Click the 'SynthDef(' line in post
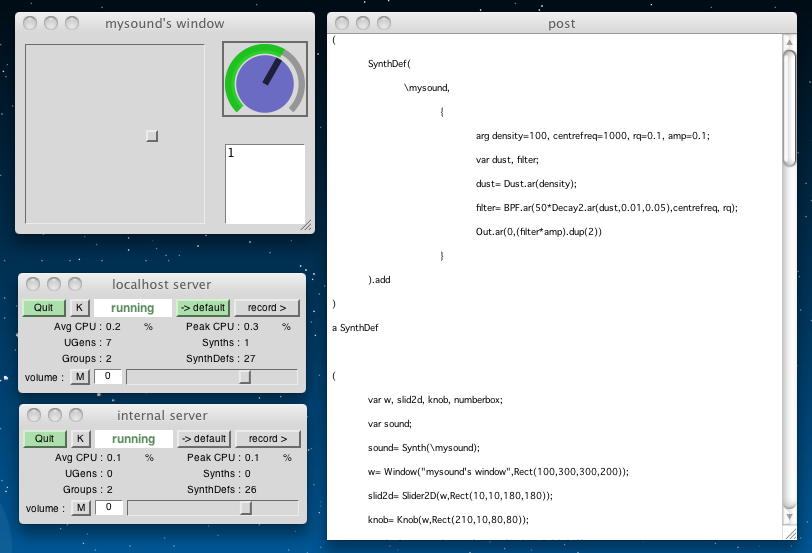The width and height of the screenshot is (812, 553). (389, 64)
